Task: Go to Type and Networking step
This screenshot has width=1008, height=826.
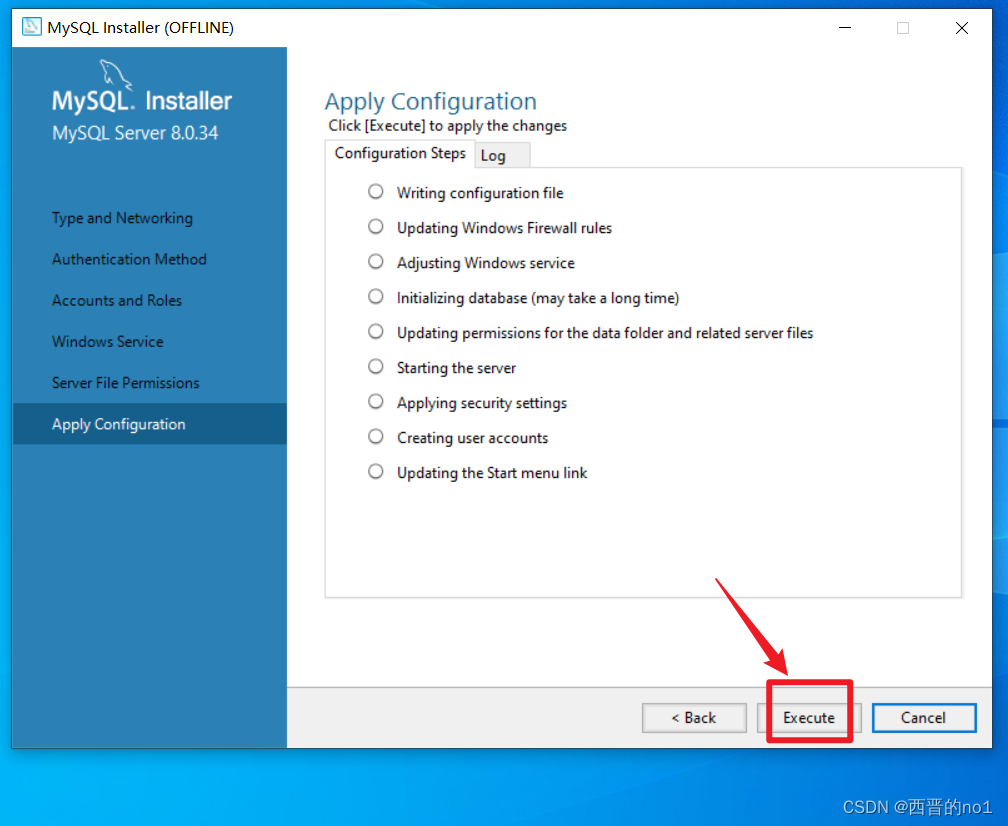Action: pyautogui.click(x=122, y=219)
